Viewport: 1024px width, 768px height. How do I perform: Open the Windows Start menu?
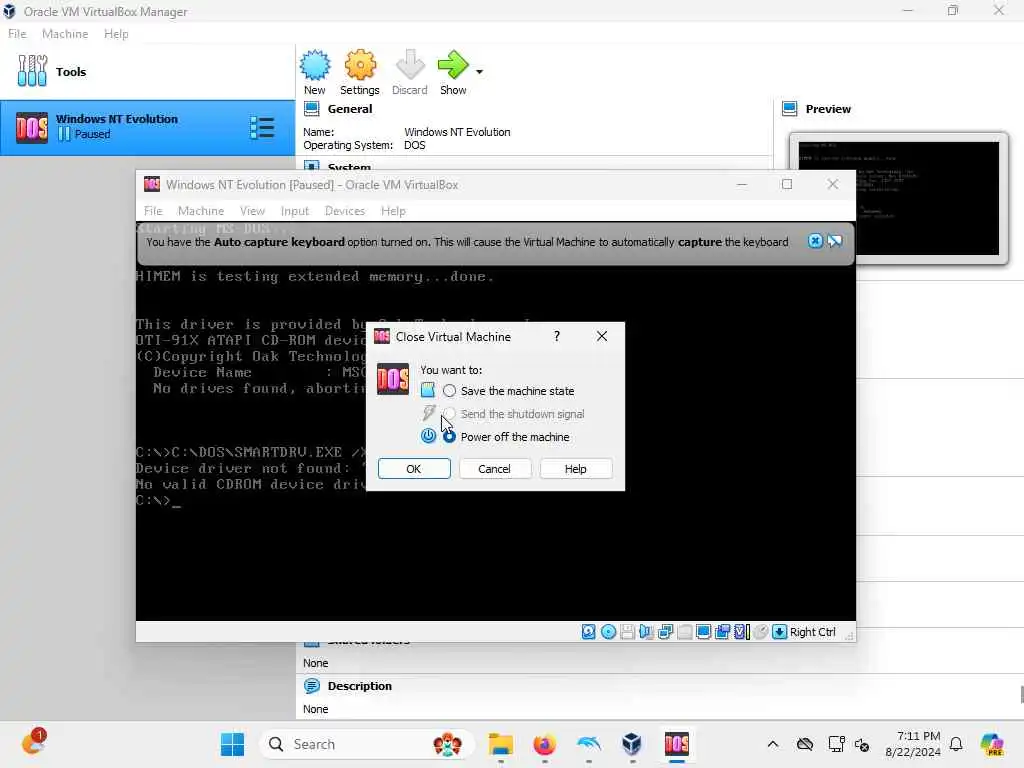[x=232, y=744]
